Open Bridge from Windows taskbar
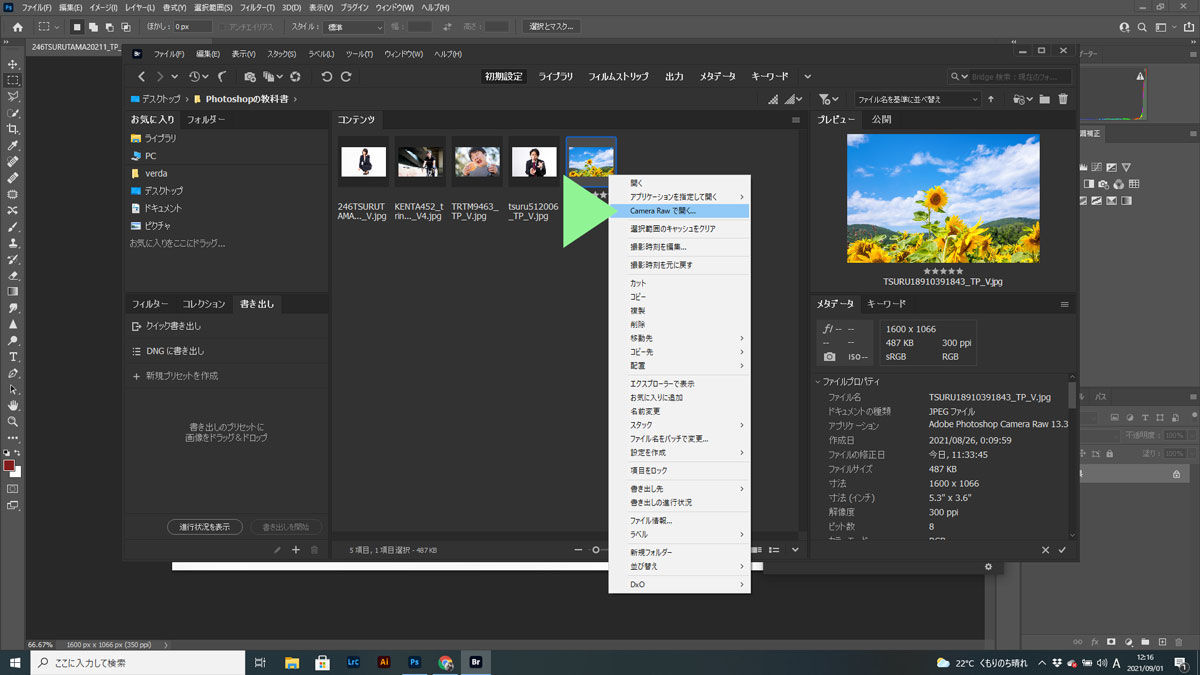Viewport: 1200px width, 675px height. pyautogui.click(x=474, y=662)
